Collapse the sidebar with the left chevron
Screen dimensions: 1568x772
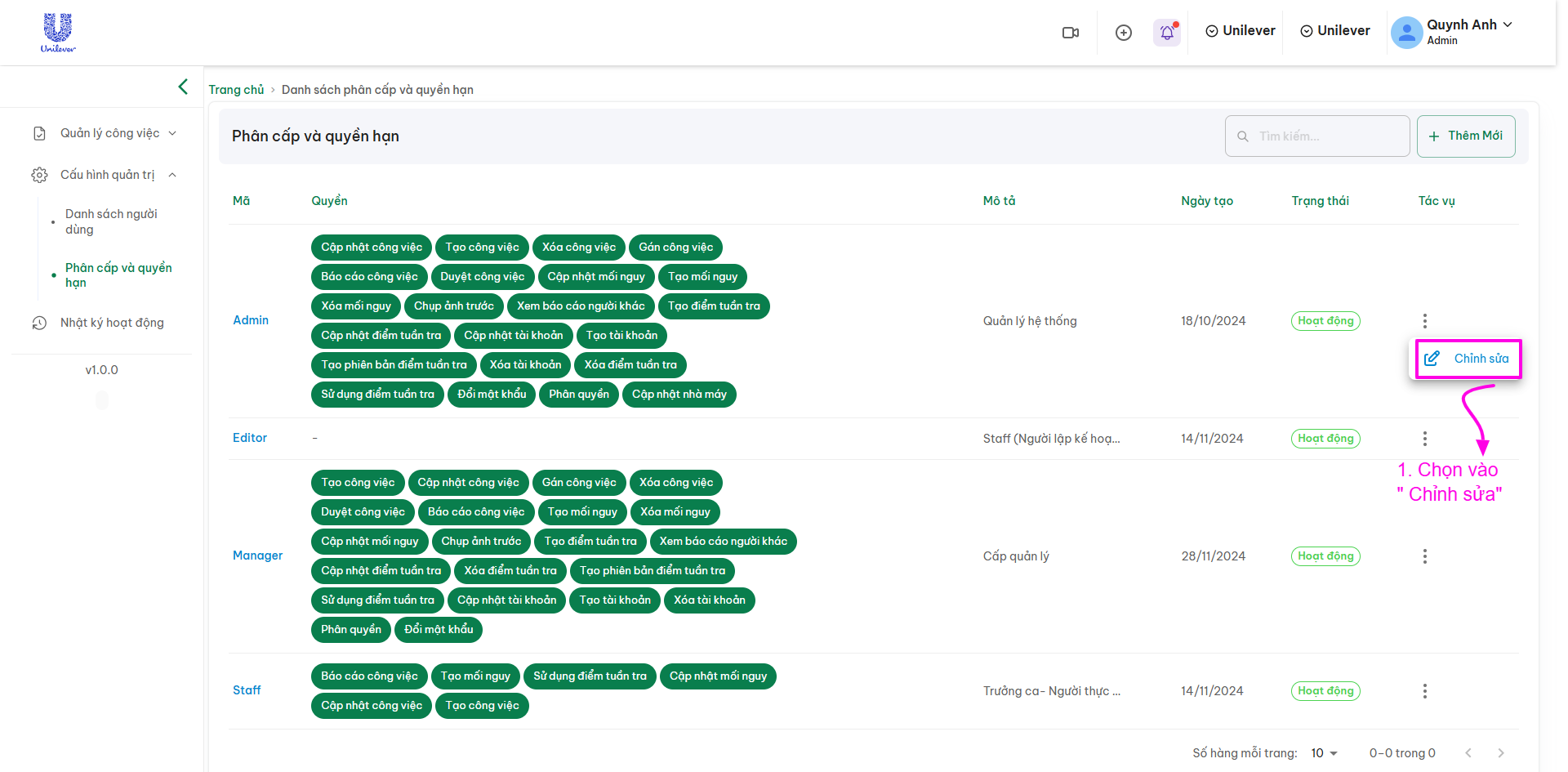(x=183, y=87)
